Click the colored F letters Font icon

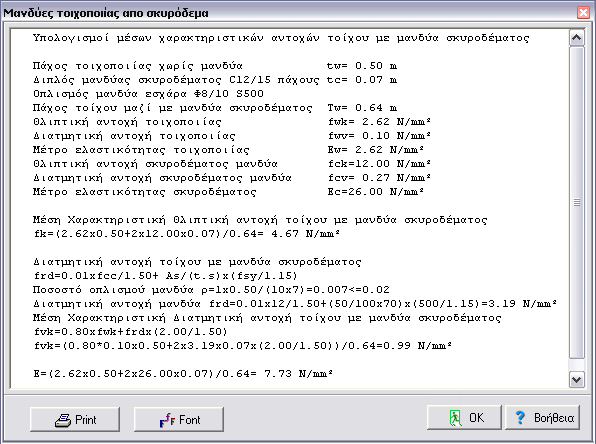point(167,420)
